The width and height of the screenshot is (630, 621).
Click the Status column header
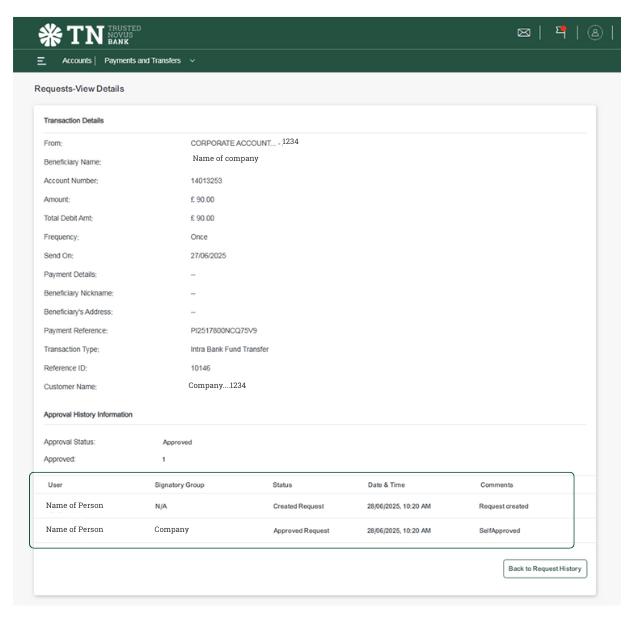[x=282, y=484]
